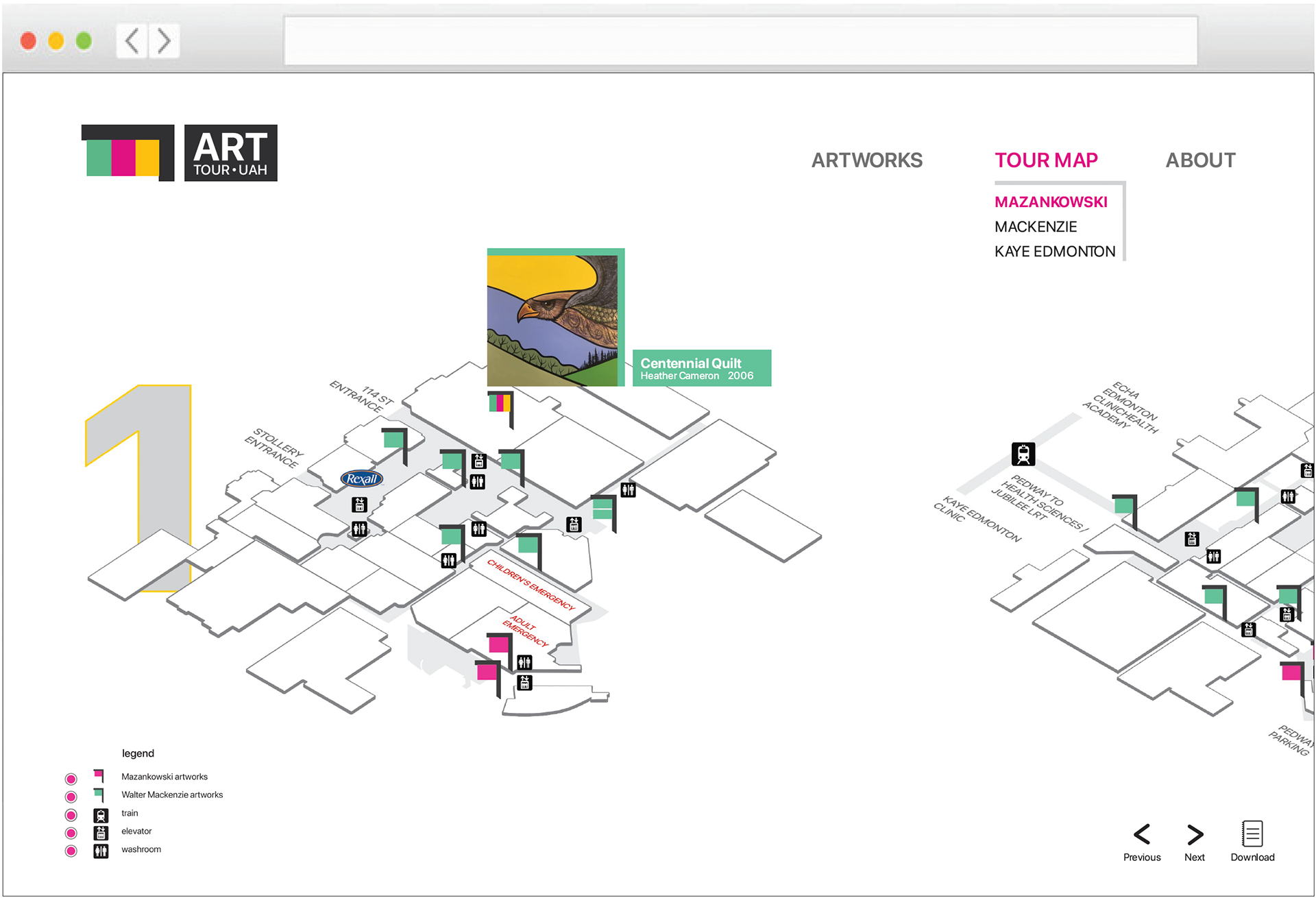The image size is (1316, 898).
Task: Open the ARTWORKS menu
Action: point(867,160)
